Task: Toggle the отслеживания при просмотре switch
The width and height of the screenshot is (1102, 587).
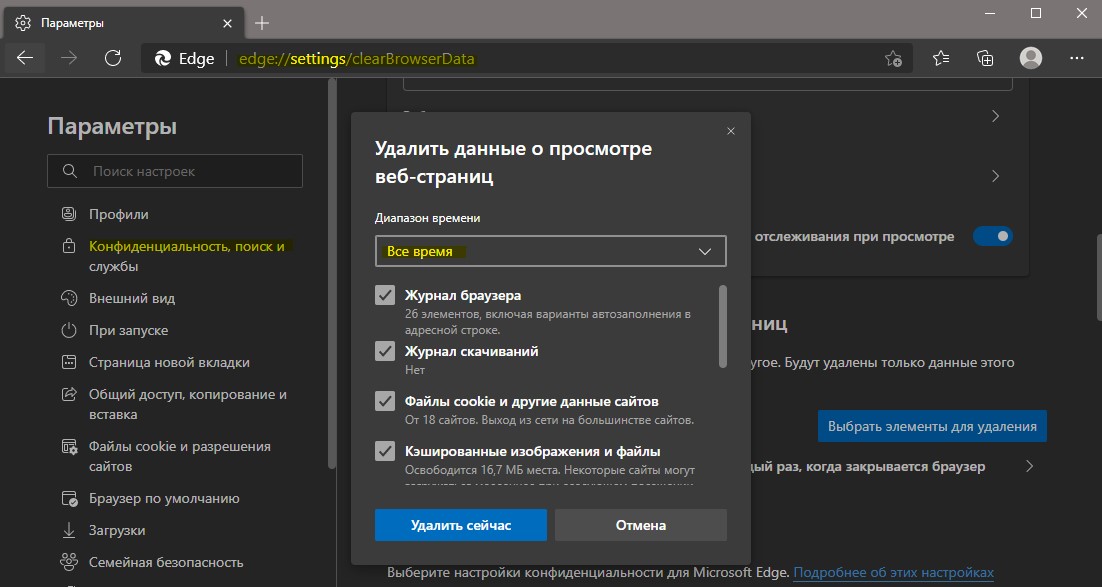Action: point(993,236)
